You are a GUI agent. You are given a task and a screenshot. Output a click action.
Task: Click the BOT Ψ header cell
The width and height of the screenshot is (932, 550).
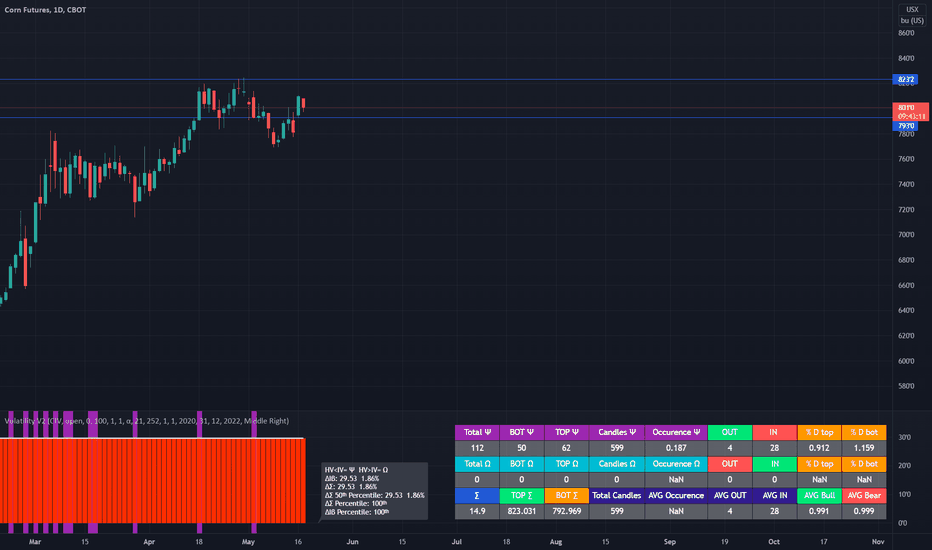(x=522, y=432)
